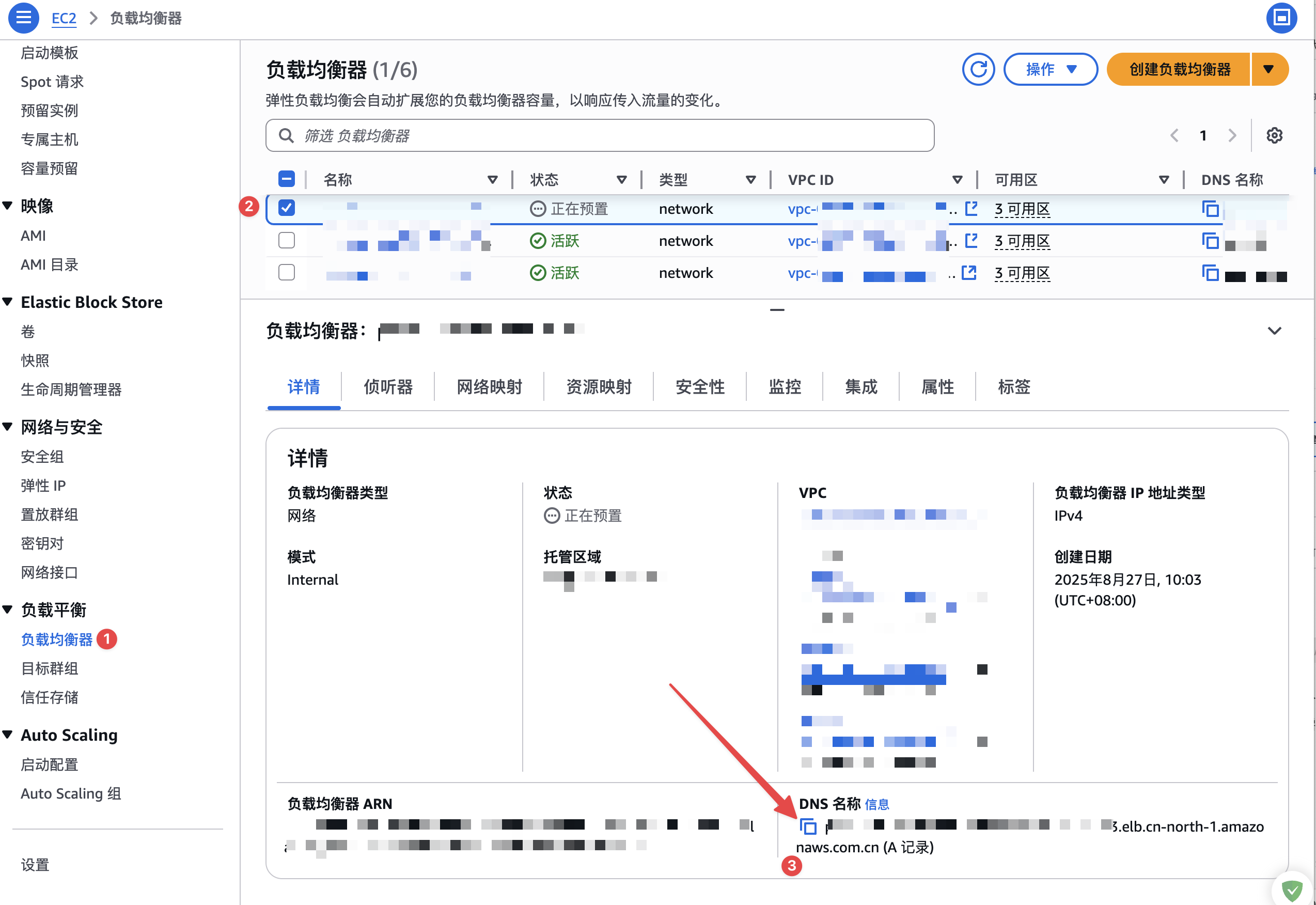Screen dimensions: 1316x905
Task: Sort by 状态 column arrow
Action: click(x=621, y=180)
